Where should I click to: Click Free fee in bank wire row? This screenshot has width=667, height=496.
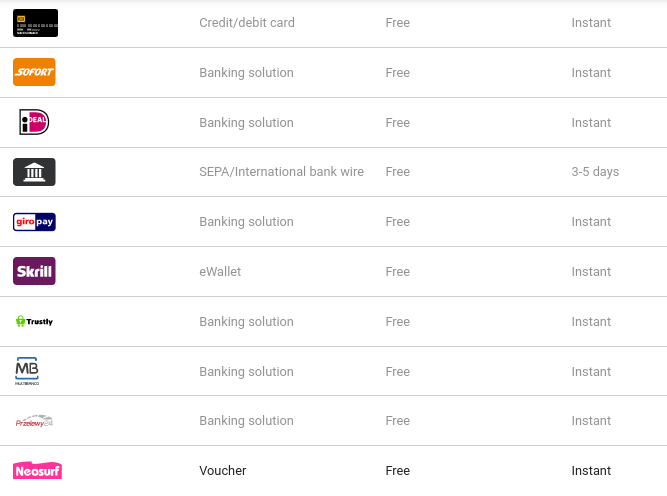[x=397, y=171]
